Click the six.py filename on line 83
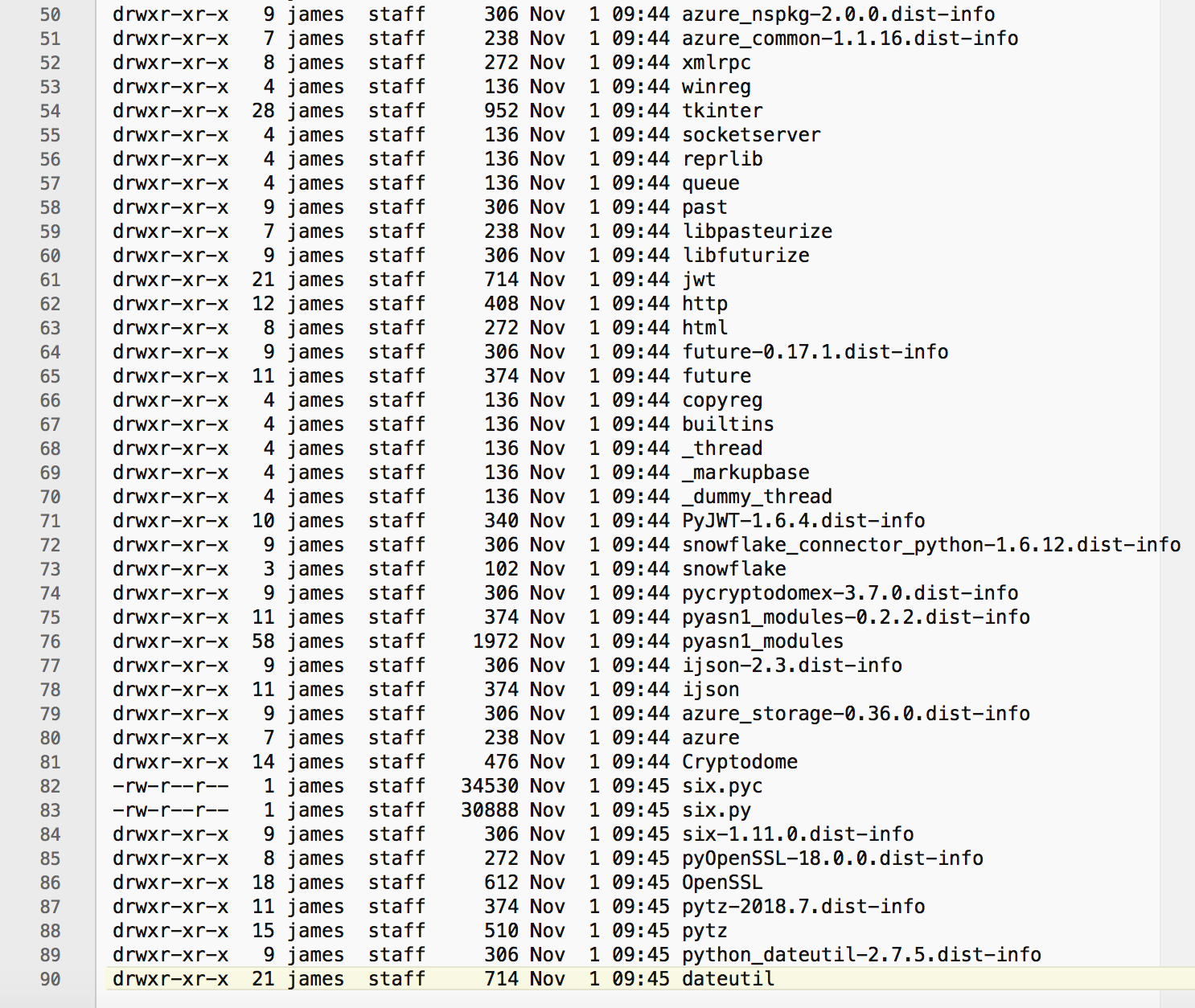 click(716, 810)
